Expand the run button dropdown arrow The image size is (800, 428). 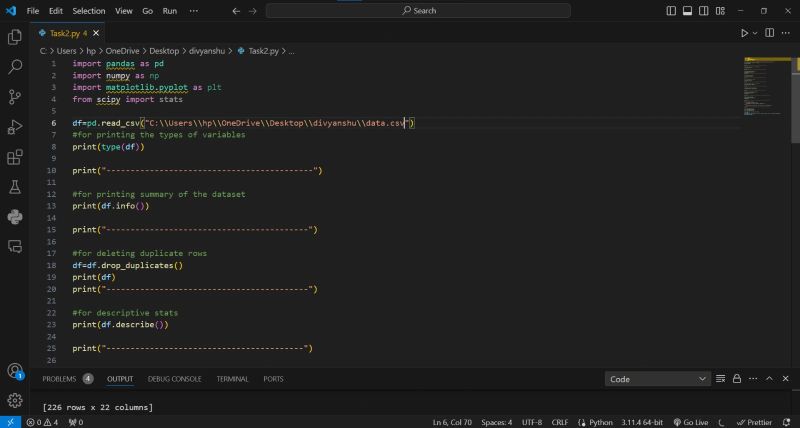click(755, 33)
